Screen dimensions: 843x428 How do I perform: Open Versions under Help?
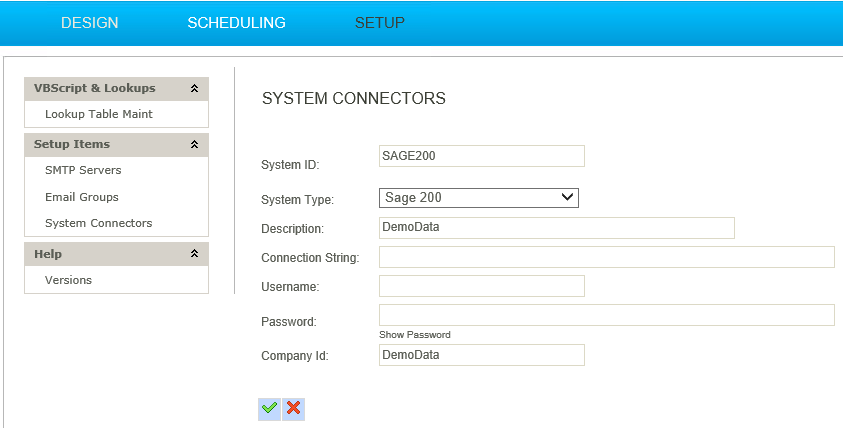tap(68, 280)
